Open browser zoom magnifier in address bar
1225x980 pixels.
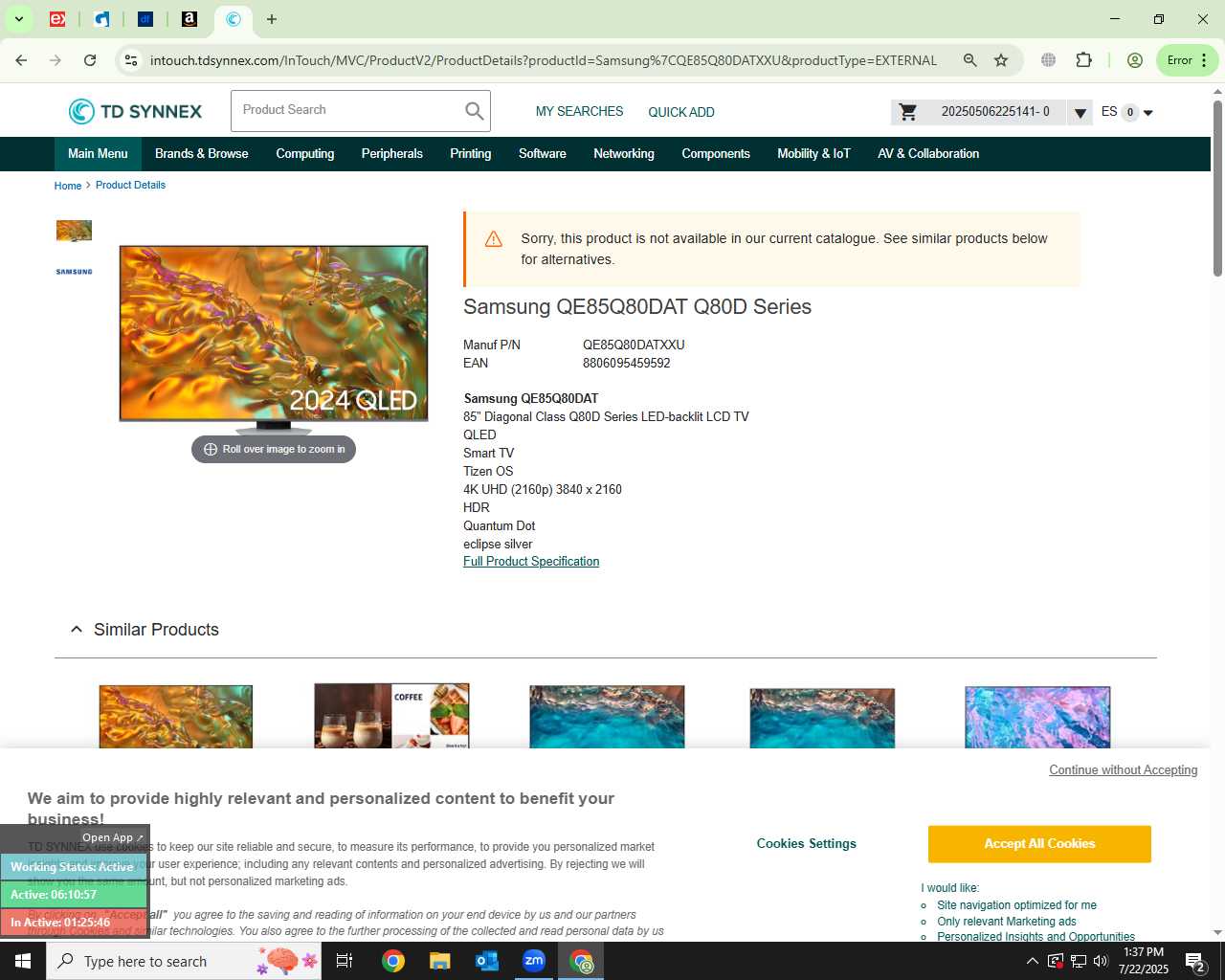click(x=970, y=60)
